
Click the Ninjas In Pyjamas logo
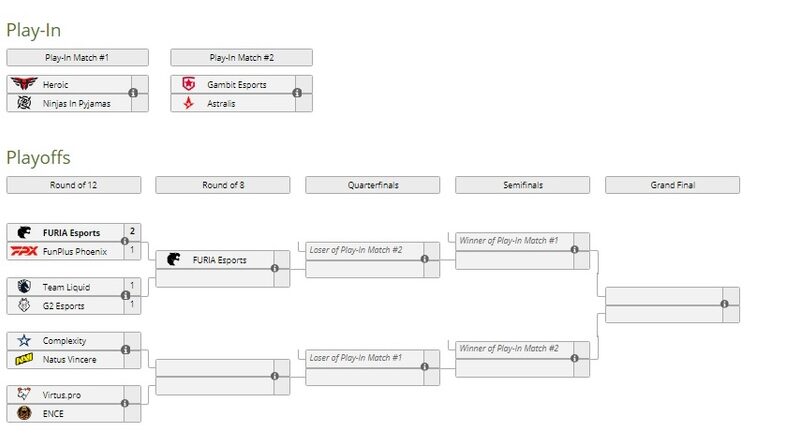(x=23, y=103)
